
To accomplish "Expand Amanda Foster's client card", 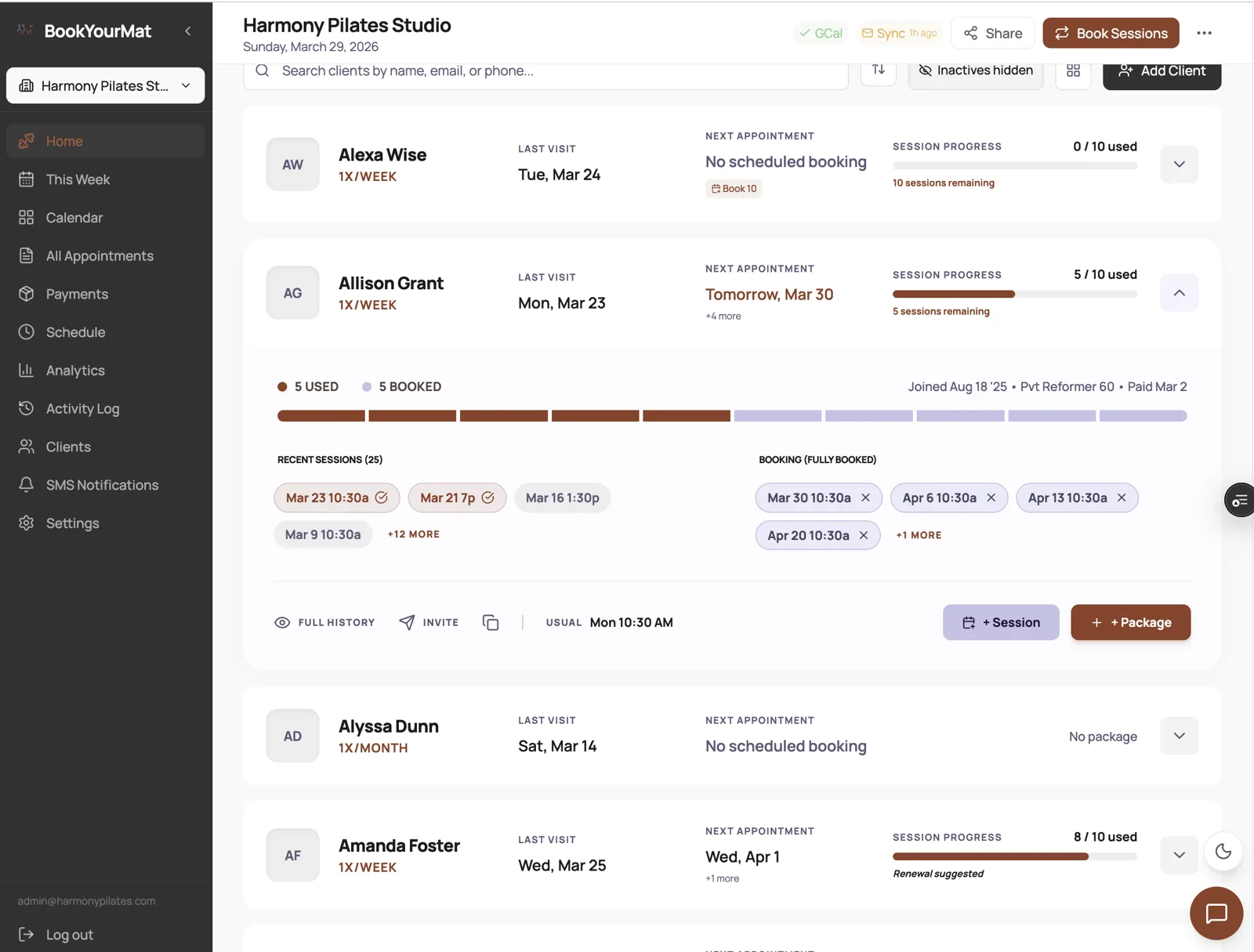I will 1180,855.
